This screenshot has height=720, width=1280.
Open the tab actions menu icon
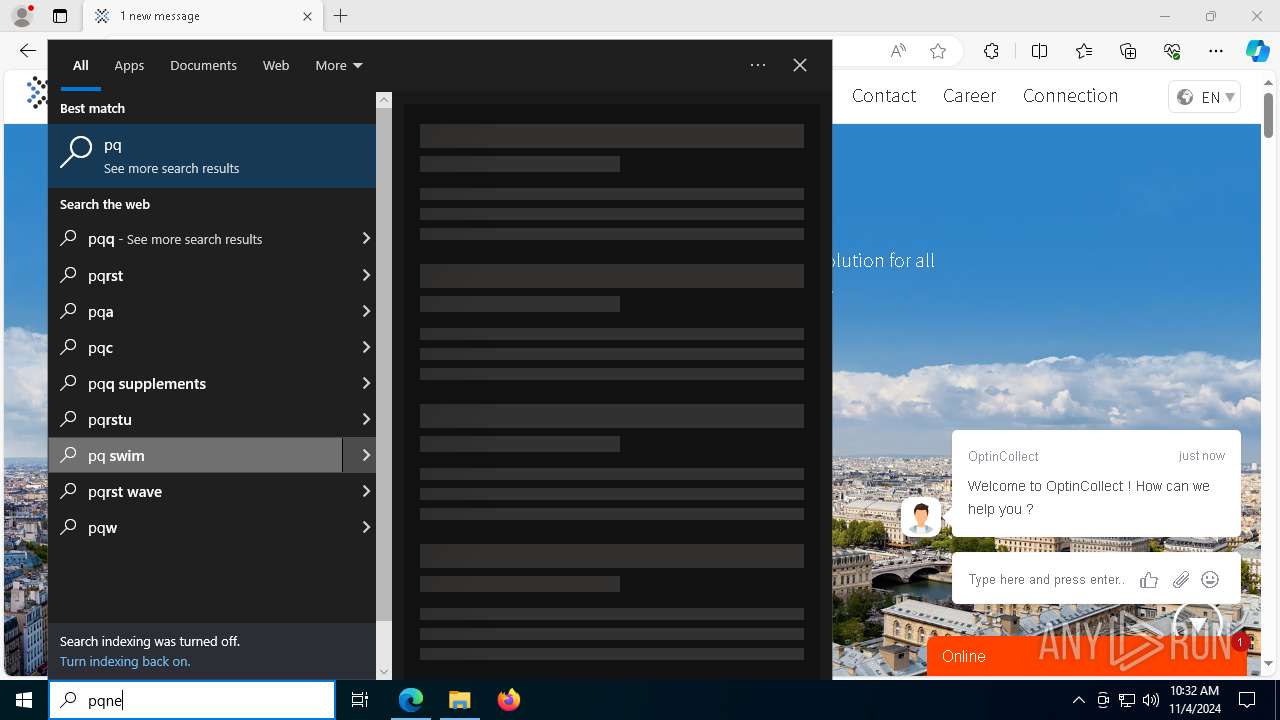[60, 16]
